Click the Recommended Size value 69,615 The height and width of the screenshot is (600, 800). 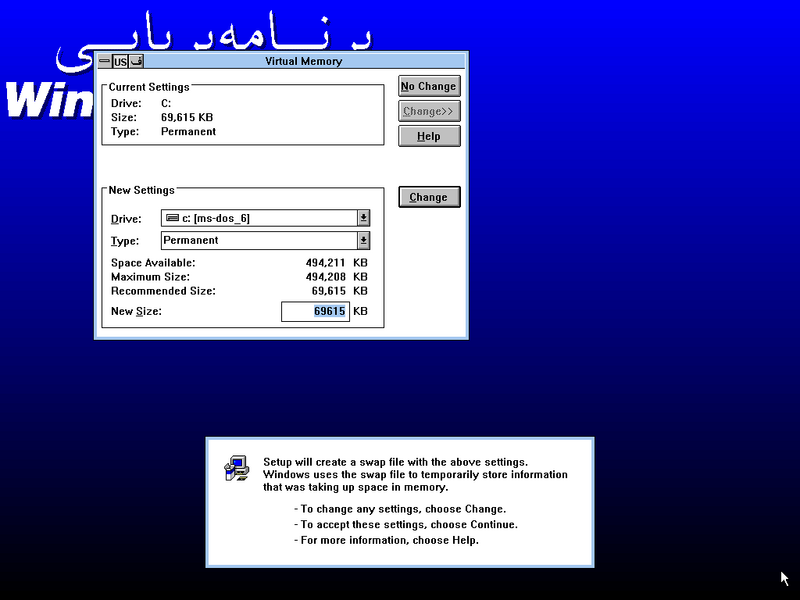pyautogui.click(x=329, y=291)
